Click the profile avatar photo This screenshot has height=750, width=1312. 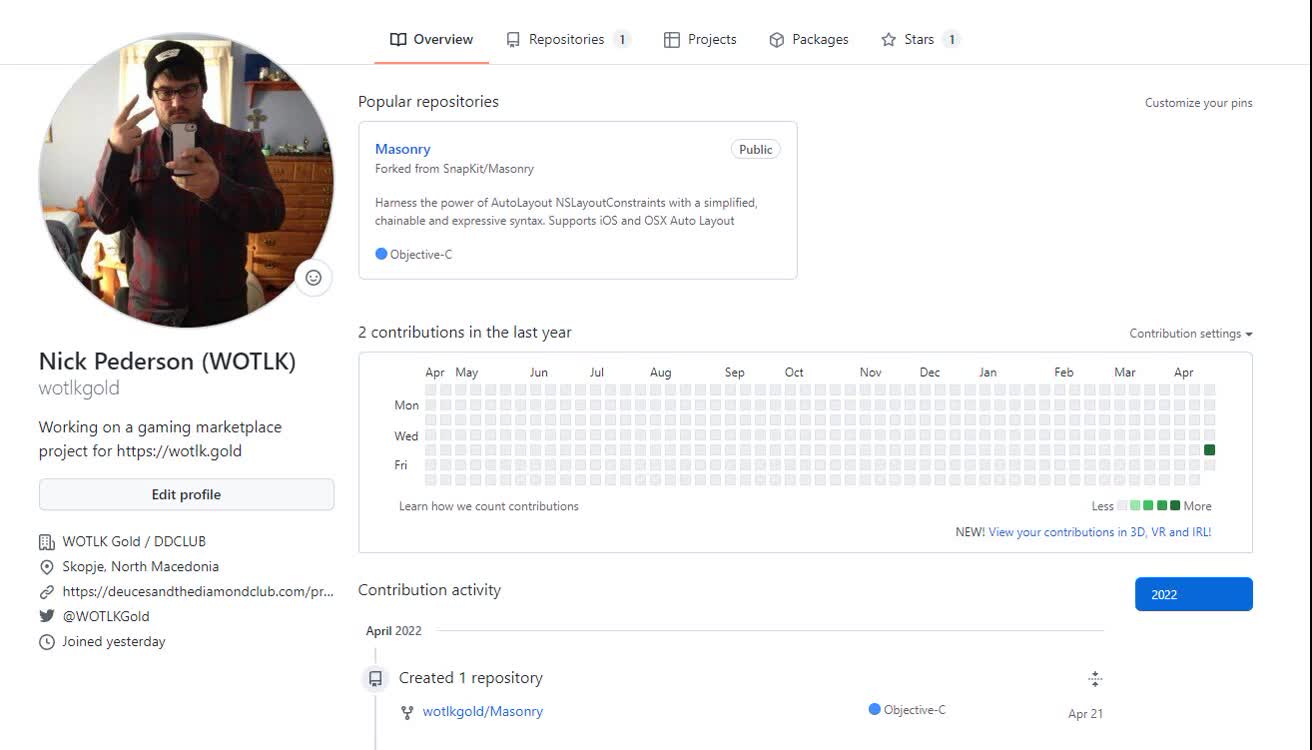click(186, 180)
